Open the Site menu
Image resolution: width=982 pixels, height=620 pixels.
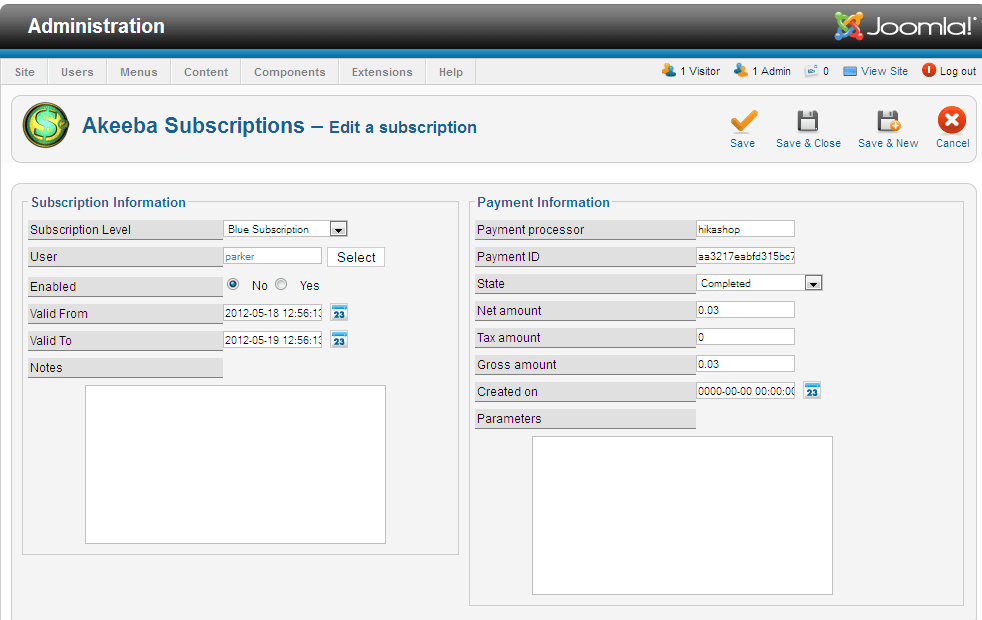pos(24,72)
